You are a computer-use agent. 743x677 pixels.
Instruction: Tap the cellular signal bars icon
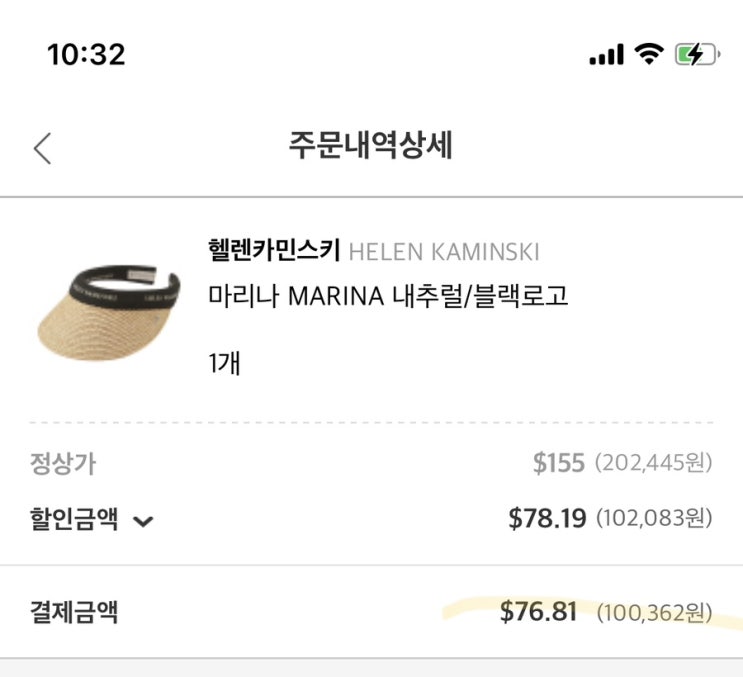(x=607, y=56)
